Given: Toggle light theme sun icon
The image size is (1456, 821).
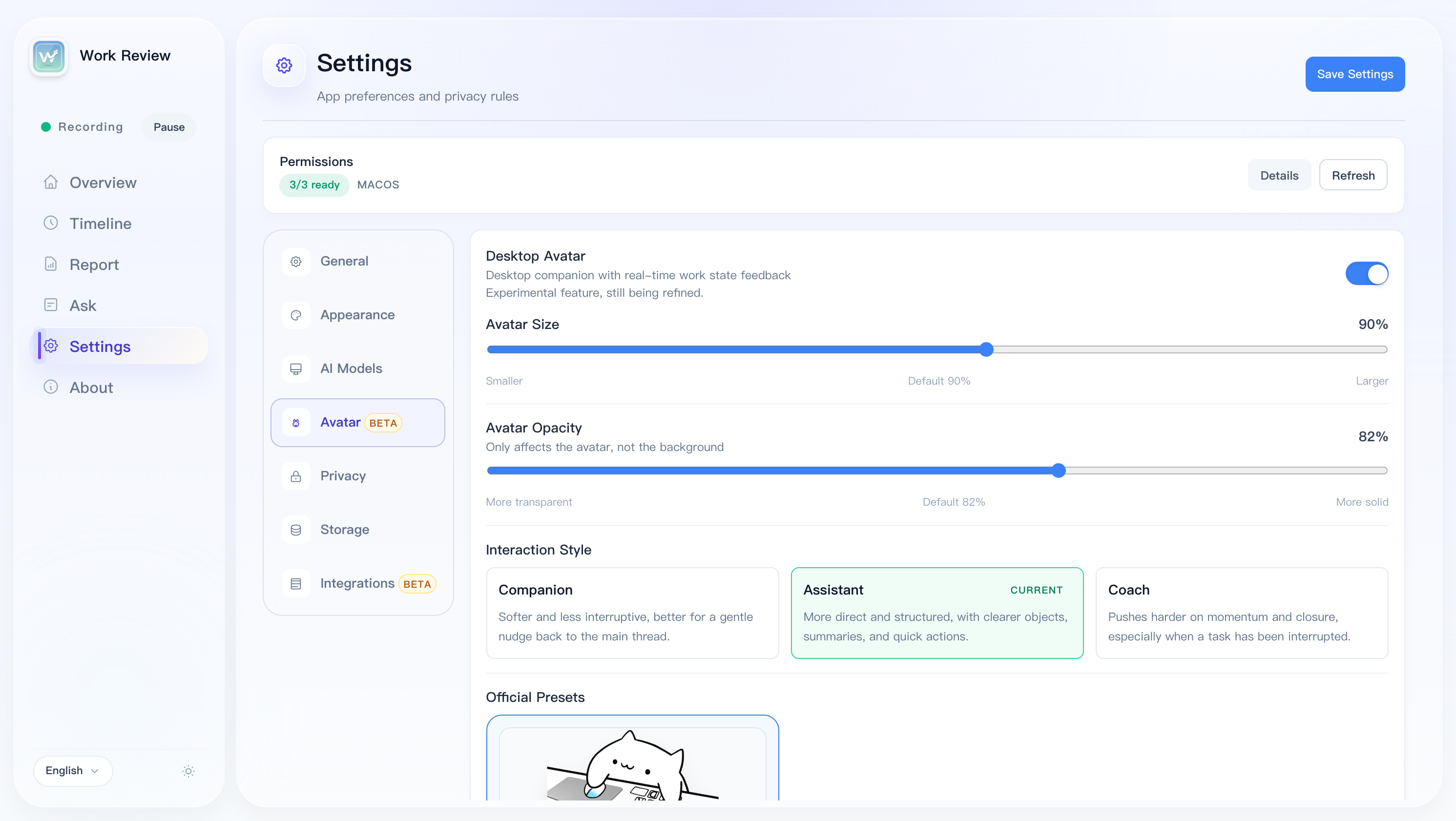Looking at the screenshot, I should point(189,771).
